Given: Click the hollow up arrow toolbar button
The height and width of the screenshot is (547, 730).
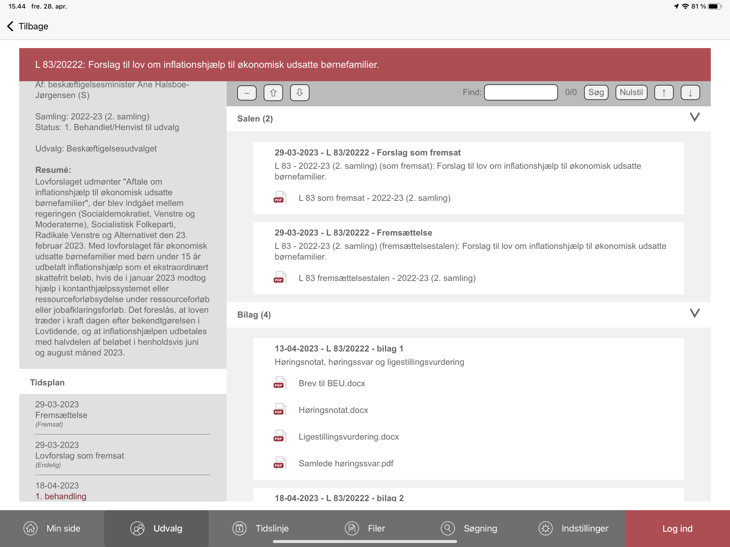Looking at the screenshot, I should pyautogui.click(x=273, y=92).
